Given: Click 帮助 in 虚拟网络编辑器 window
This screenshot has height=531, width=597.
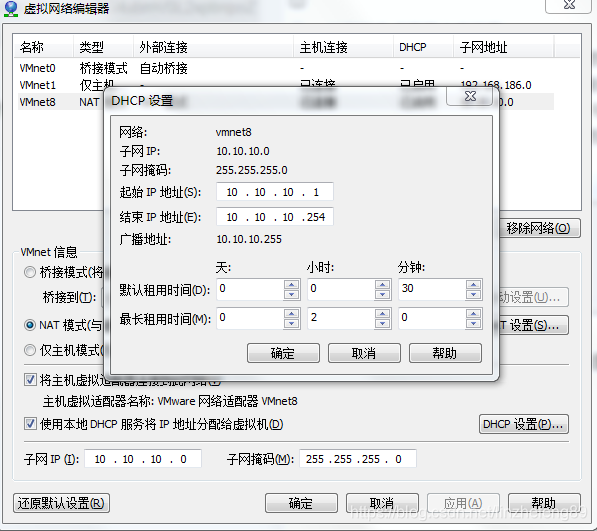Looking at the screenshot, I should pos(544,503).
